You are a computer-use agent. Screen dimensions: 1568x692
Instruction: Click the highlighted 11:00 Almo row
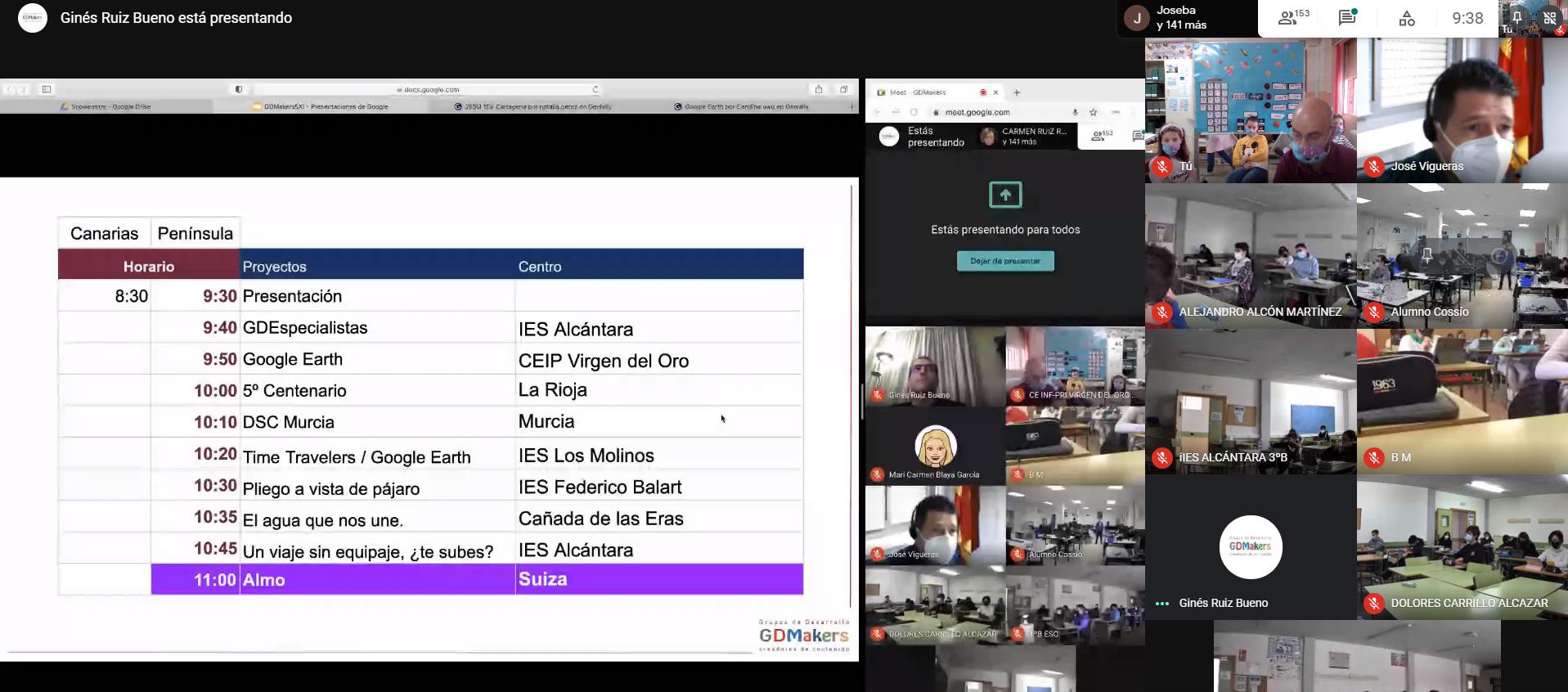tap(477, 579)
